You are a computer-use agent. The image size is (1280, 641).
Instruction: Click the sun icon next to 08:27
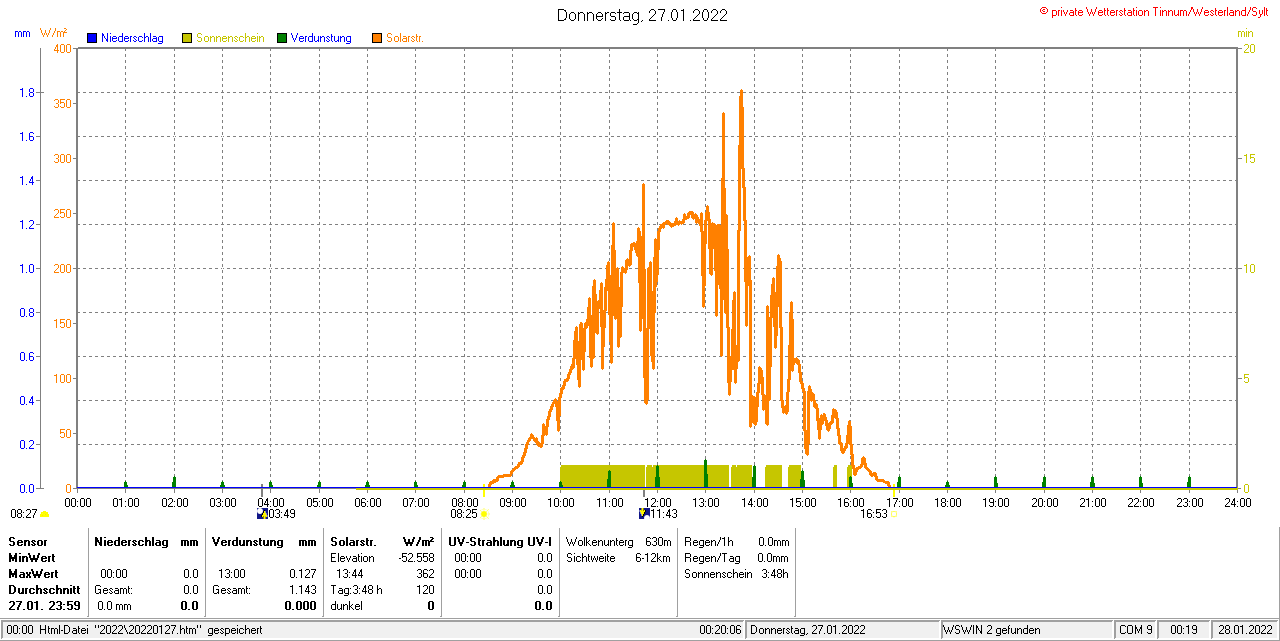(x=44, y=514)
